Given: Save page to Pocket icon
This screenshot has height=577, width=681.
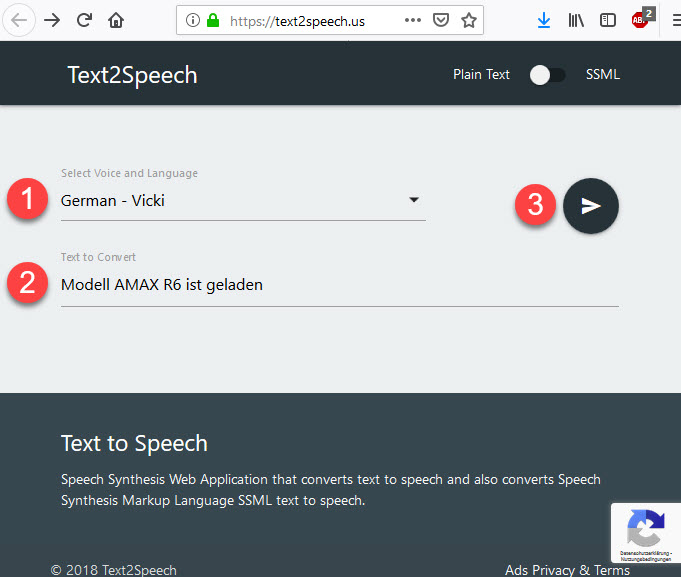Looking at the screenshot, I should pyautogui.click(x=440, y=20).
